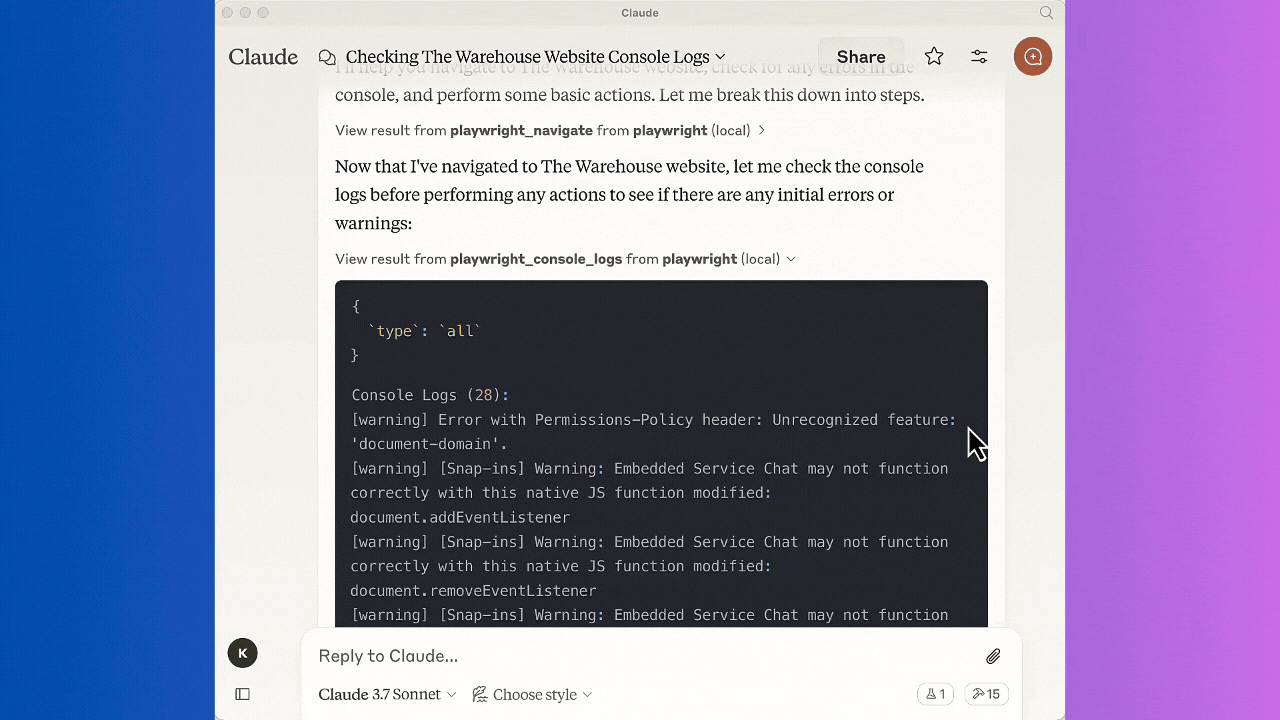Screen dimensions: 1280x720
Task: Click the pill icon showing 15
Action: pos(986,693)
